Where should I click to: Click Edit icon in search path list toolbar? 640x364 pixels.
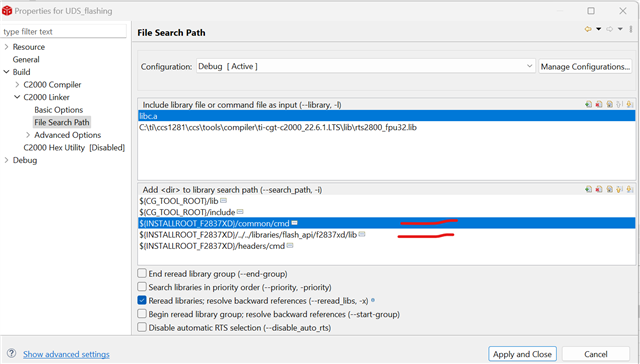[609, 189]
